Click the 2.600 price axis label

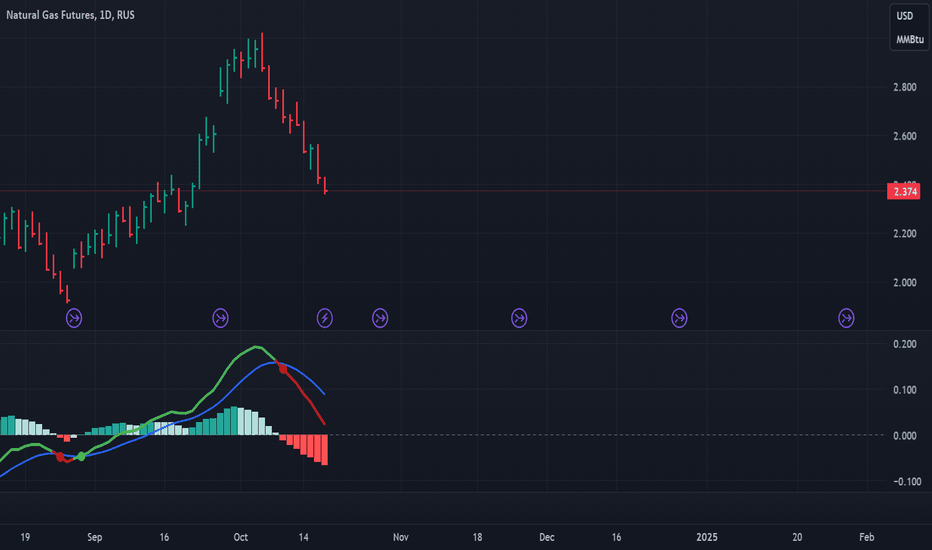[905, 136]
